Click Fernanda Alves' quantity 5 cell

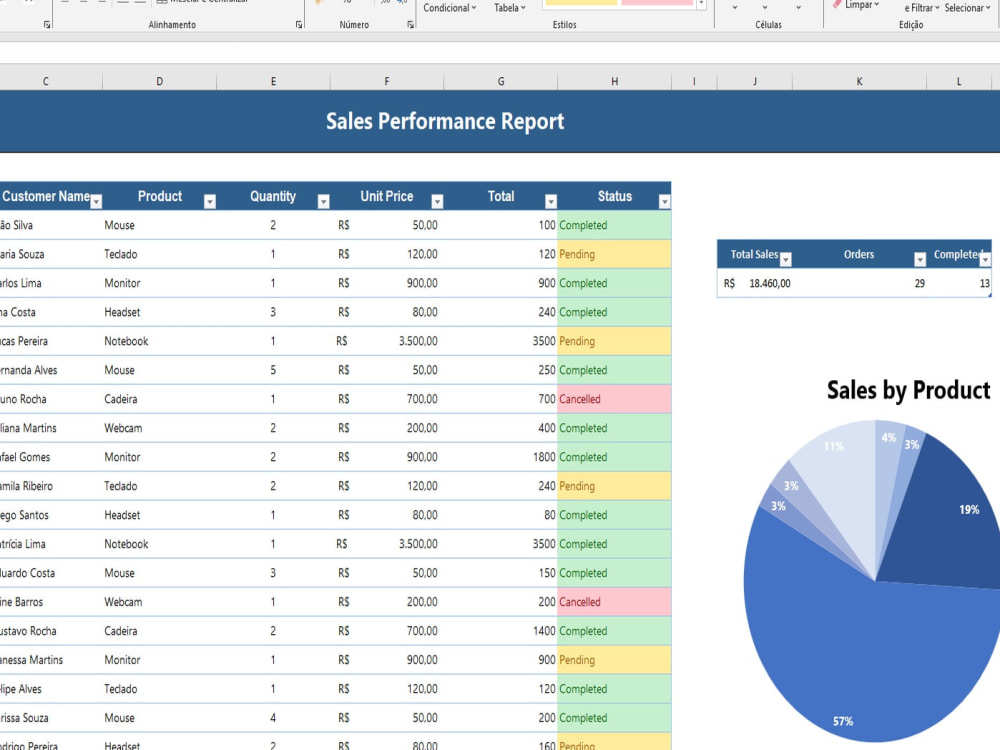click(273, 370)
